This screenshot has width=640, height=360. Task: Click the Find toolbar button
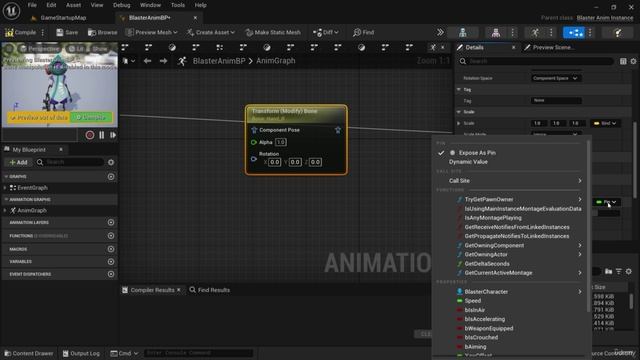363,32
